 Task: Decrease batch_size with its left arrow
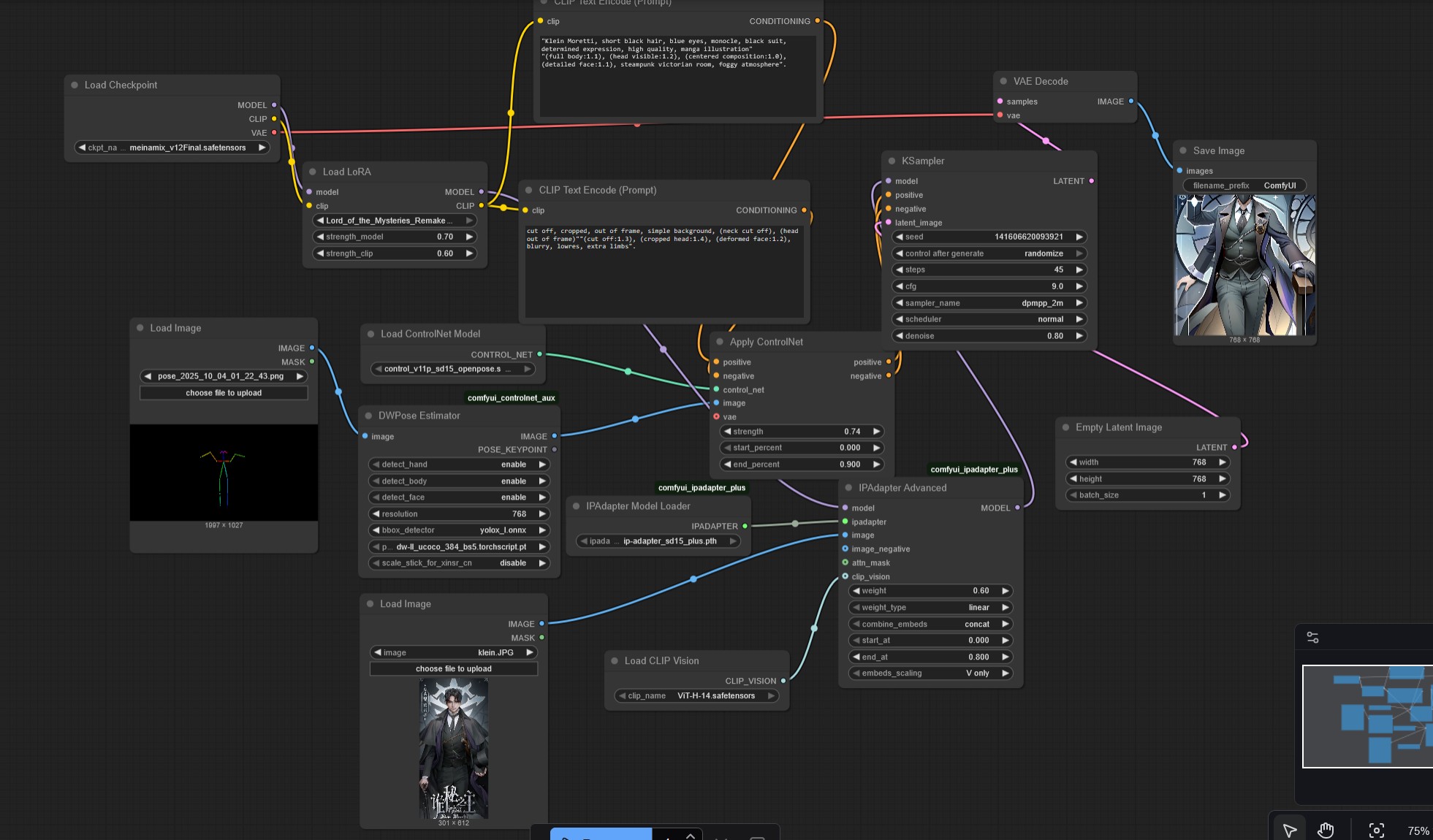pos(1073,495)
